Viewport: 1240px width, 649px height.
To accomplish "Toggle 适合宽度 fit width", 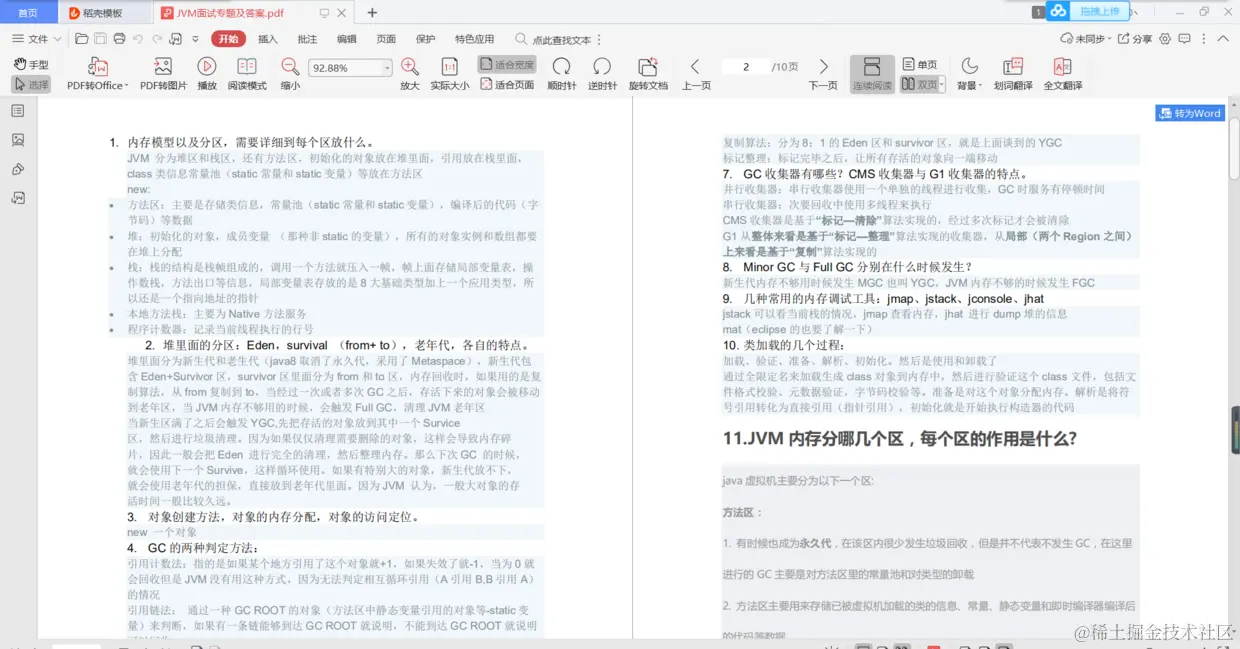I will point(507,64).
